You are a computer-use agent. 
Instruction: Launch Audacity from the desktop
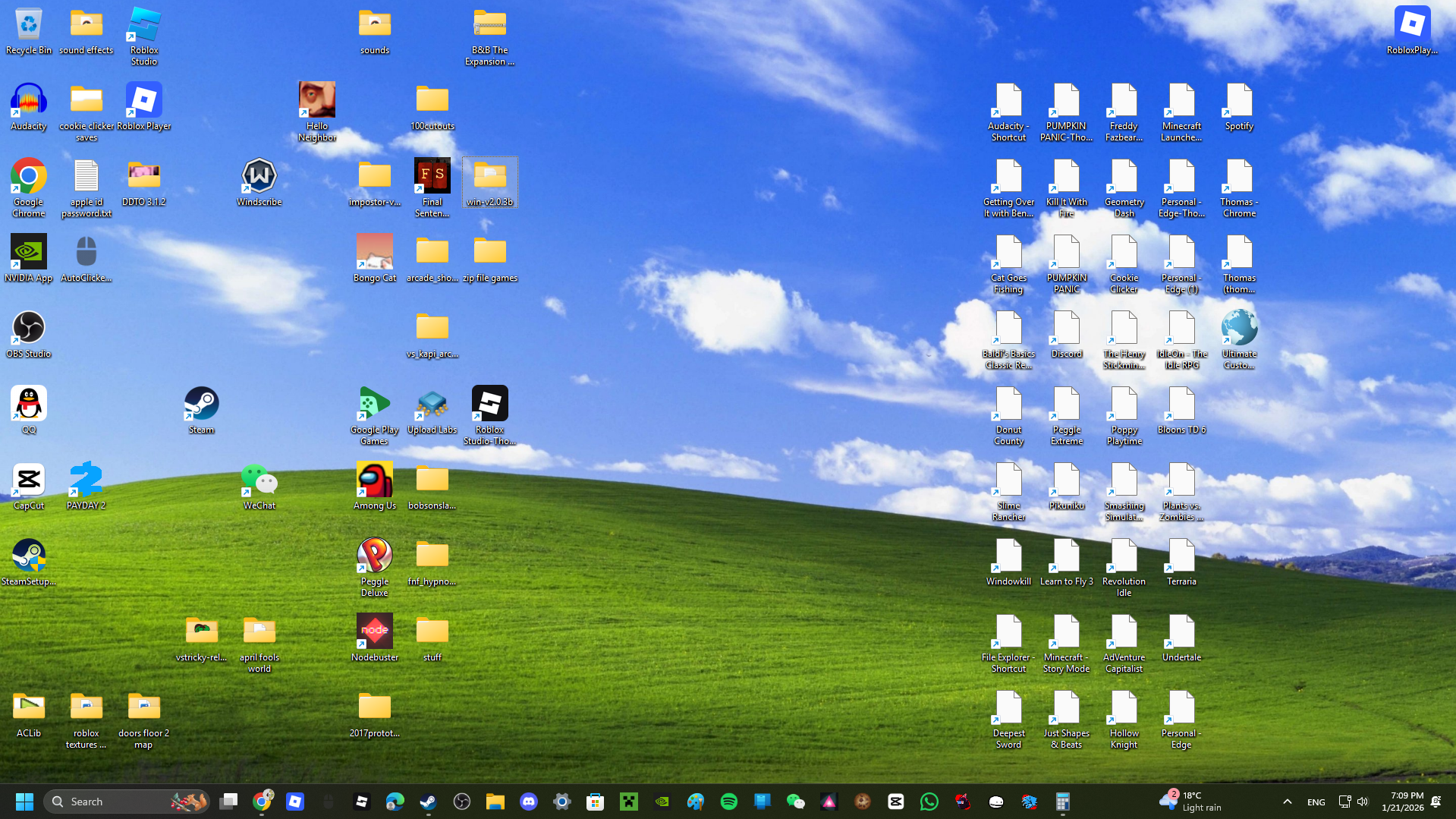28,99
